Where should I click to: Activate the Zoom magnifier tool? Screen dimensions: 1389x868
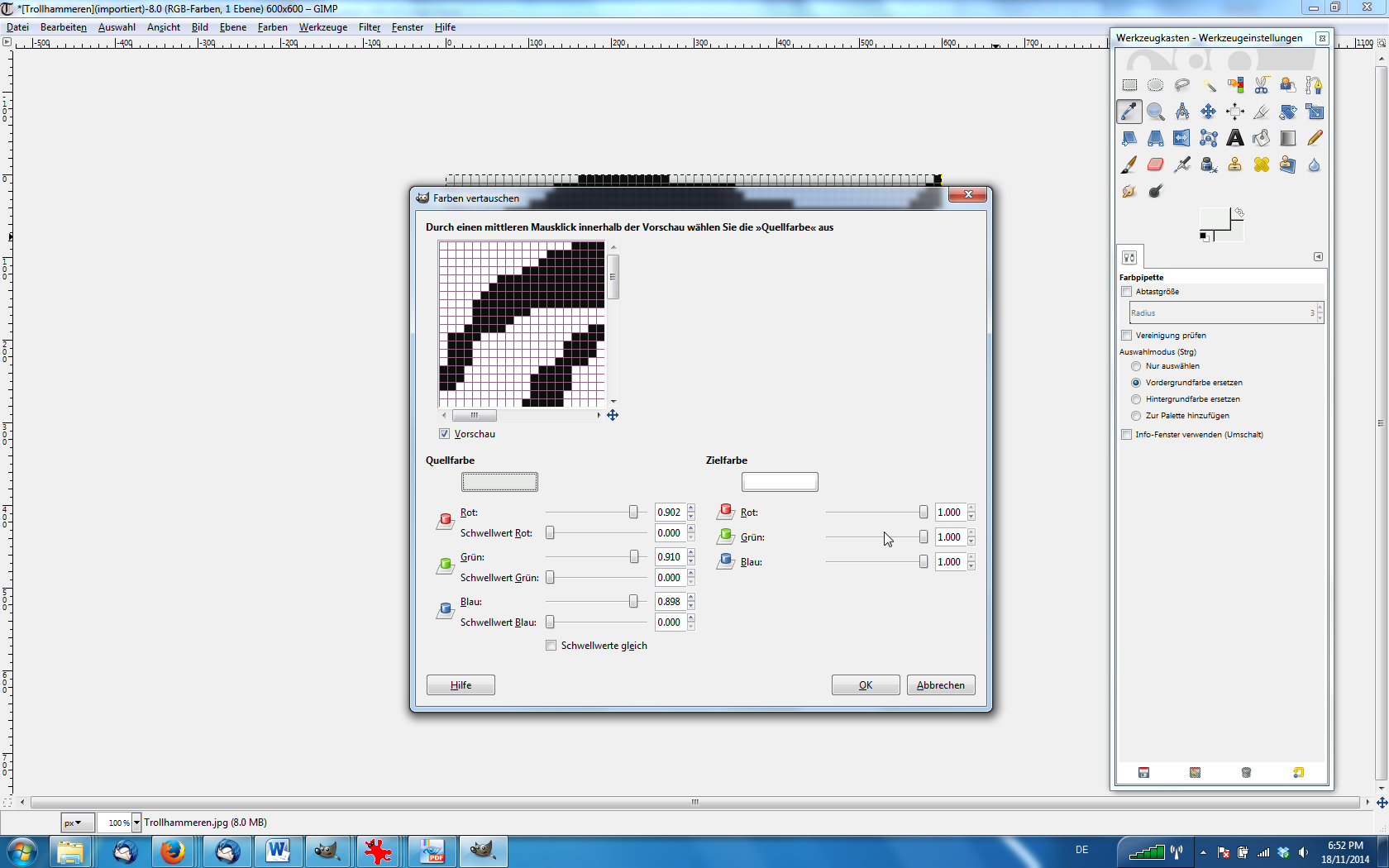[x=1156, y=112]
